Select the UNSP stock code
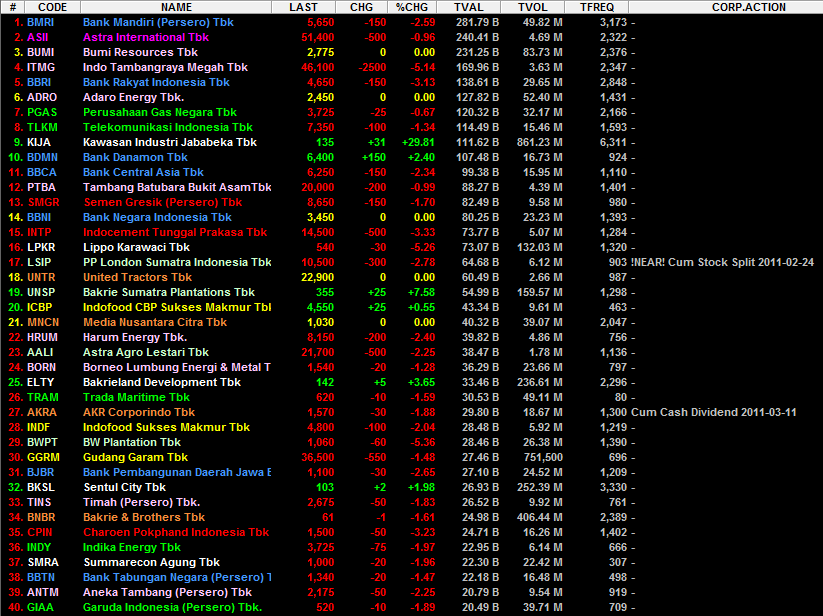This screenshot has height=616, width=823. [41, 292]
